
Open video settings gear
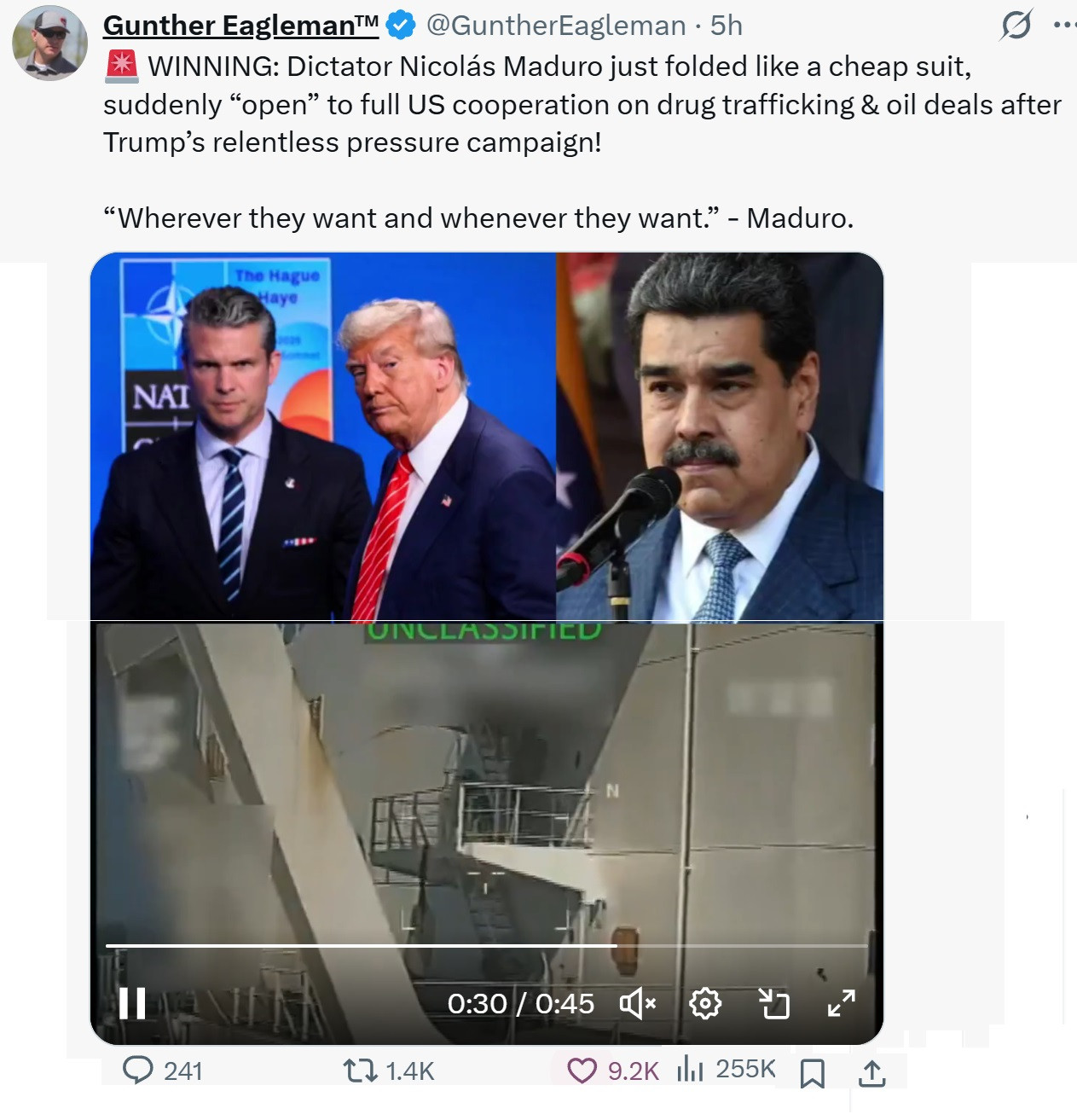tap(705, 1004)
